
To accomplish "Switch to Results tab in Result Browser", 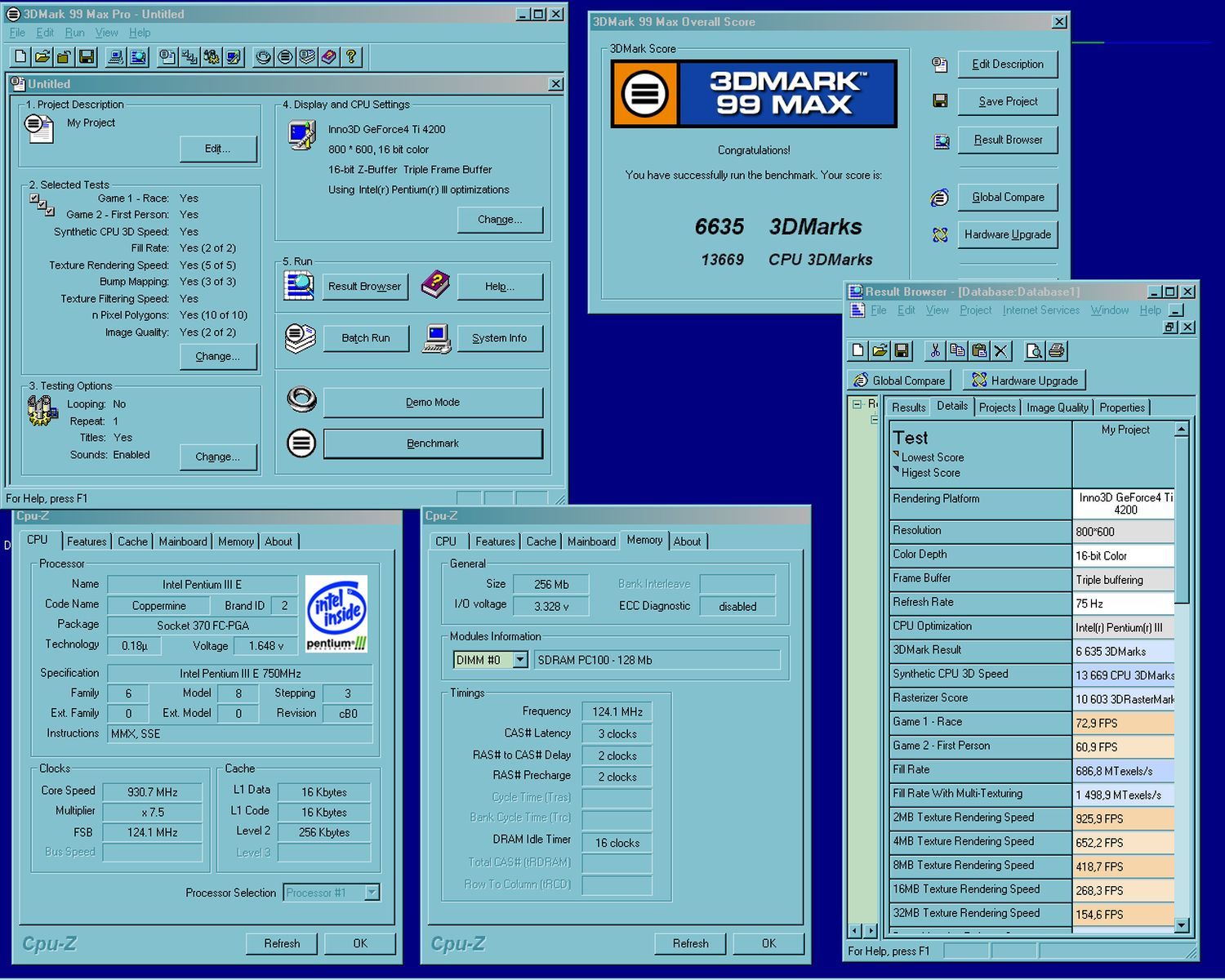I will click(x=908, y=408).
